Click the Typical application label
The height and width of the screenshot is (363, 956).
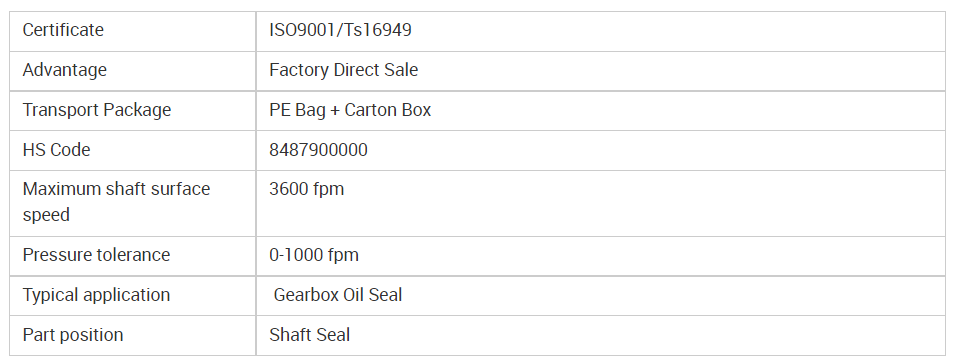(x=96, y=295)
